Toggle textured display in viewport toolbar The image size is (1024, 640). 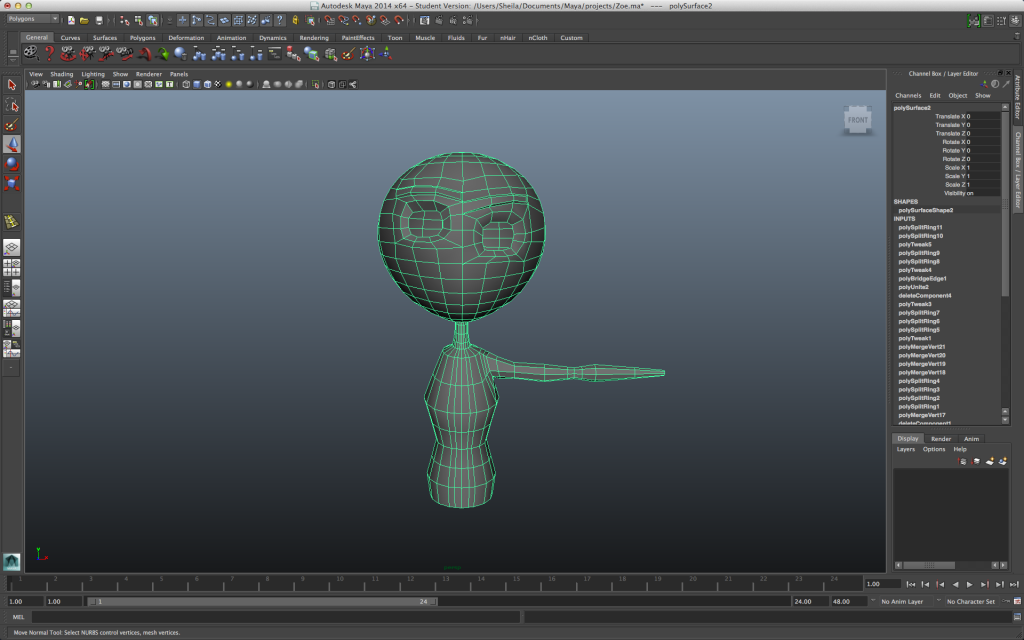point(217,84)
